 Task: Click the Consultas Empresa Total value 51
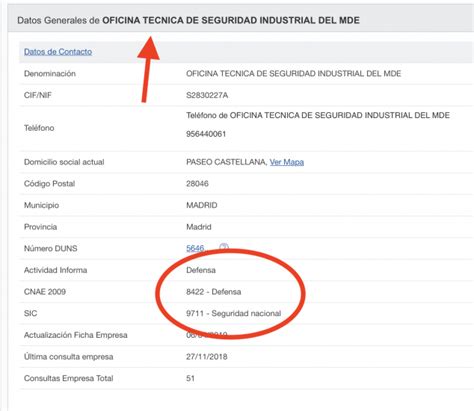190,378
